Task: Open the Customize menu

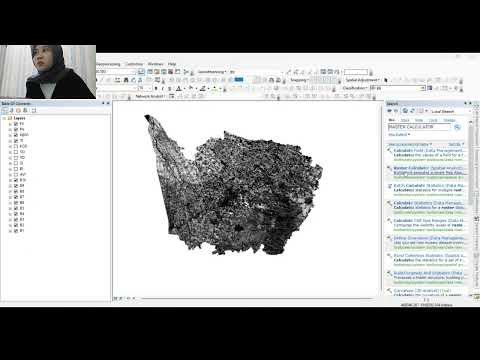Action: [x=134, y=64]
